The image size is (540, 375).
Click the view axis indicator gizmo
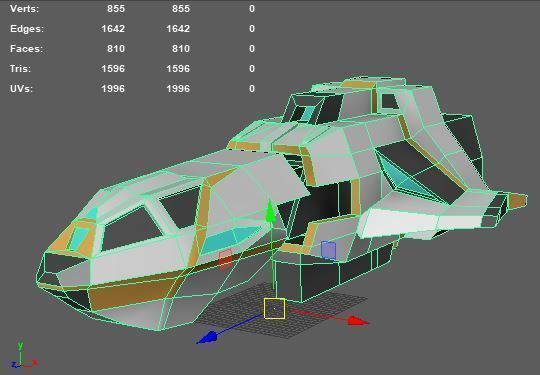(x=23, y=355)
